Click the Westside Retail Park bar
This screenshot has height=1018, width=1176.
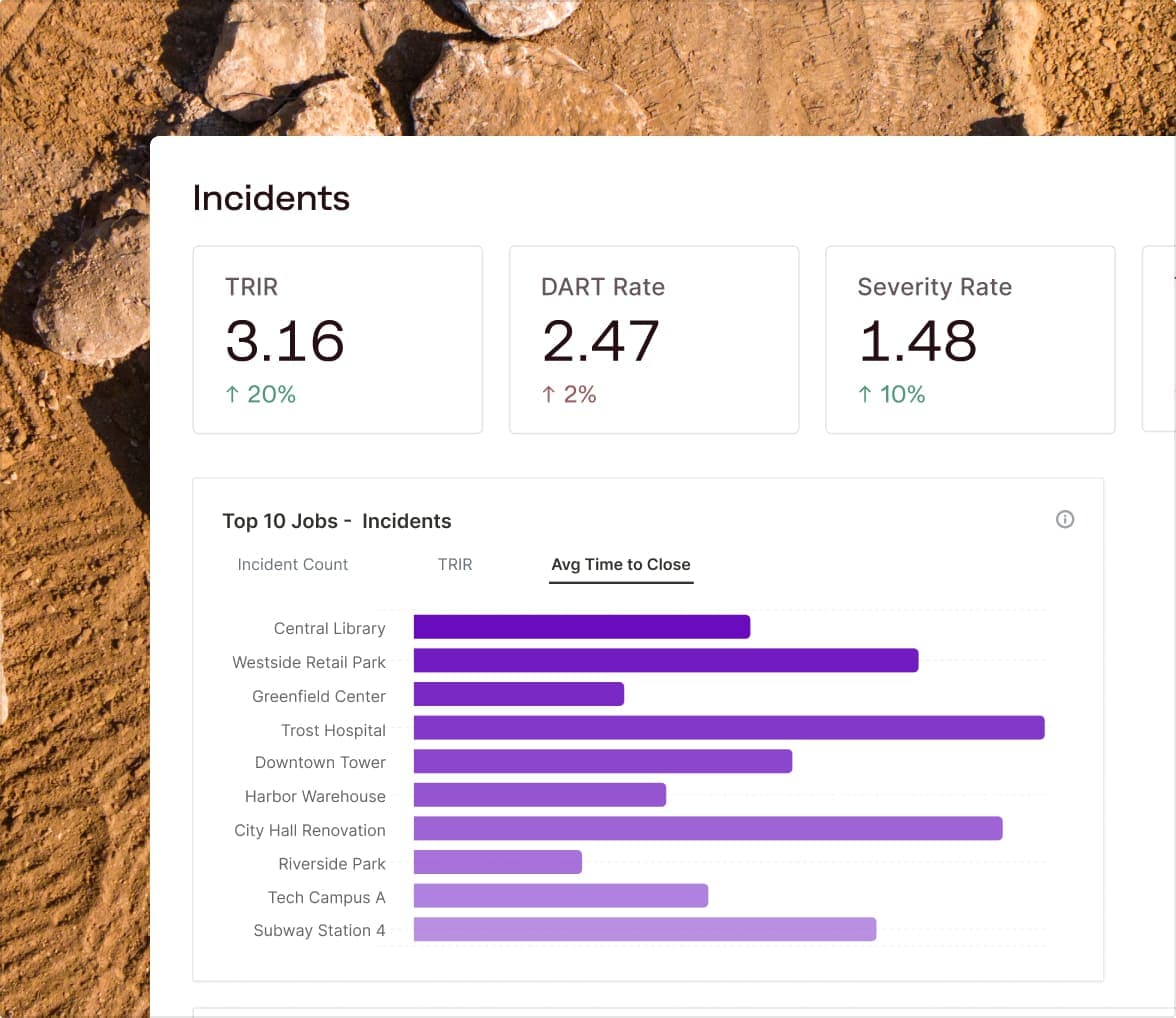(665, 660)
